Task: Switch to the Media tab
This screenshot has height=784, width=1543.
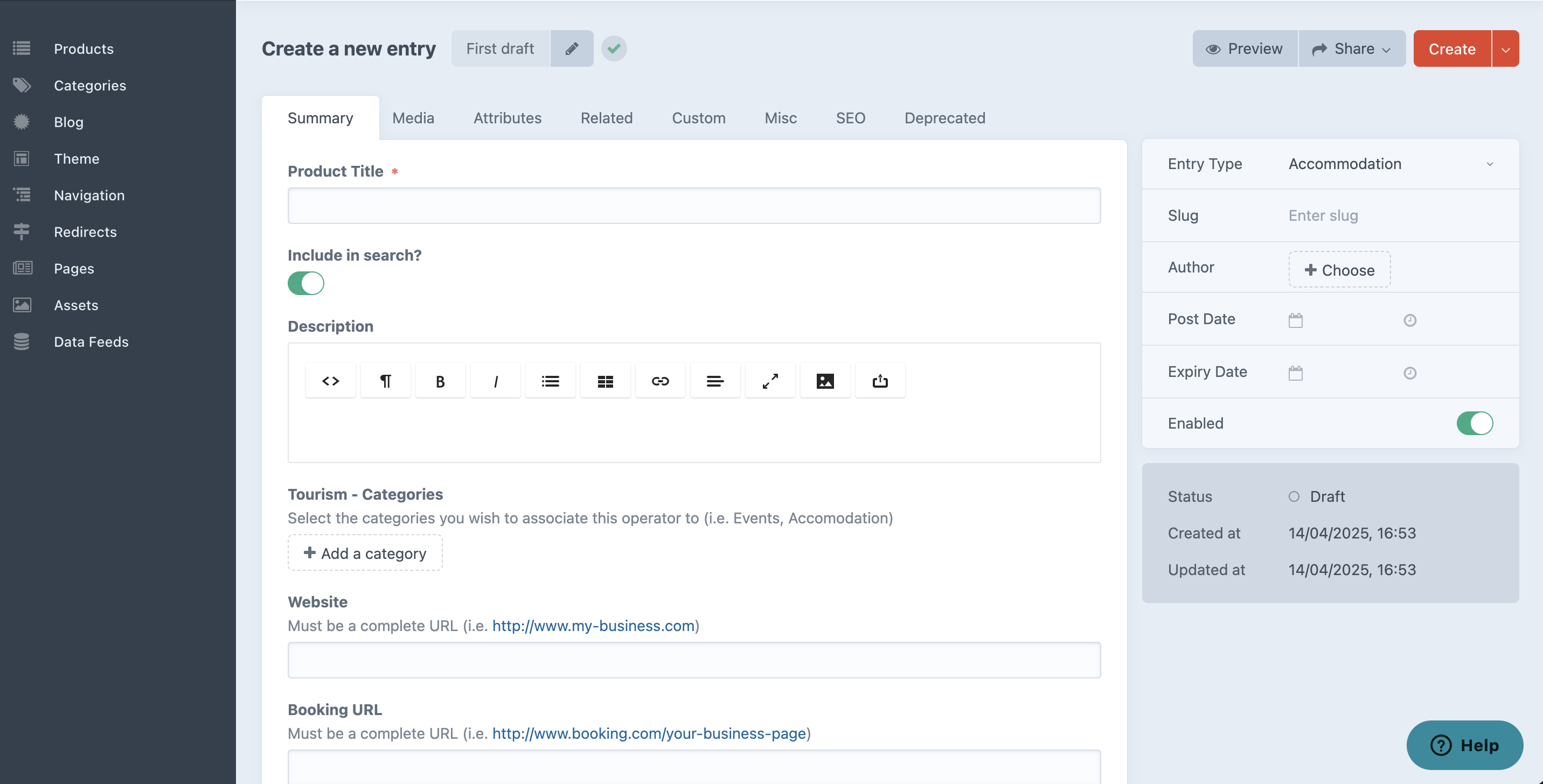Action: pyautogui.click(x=413, y=118)
